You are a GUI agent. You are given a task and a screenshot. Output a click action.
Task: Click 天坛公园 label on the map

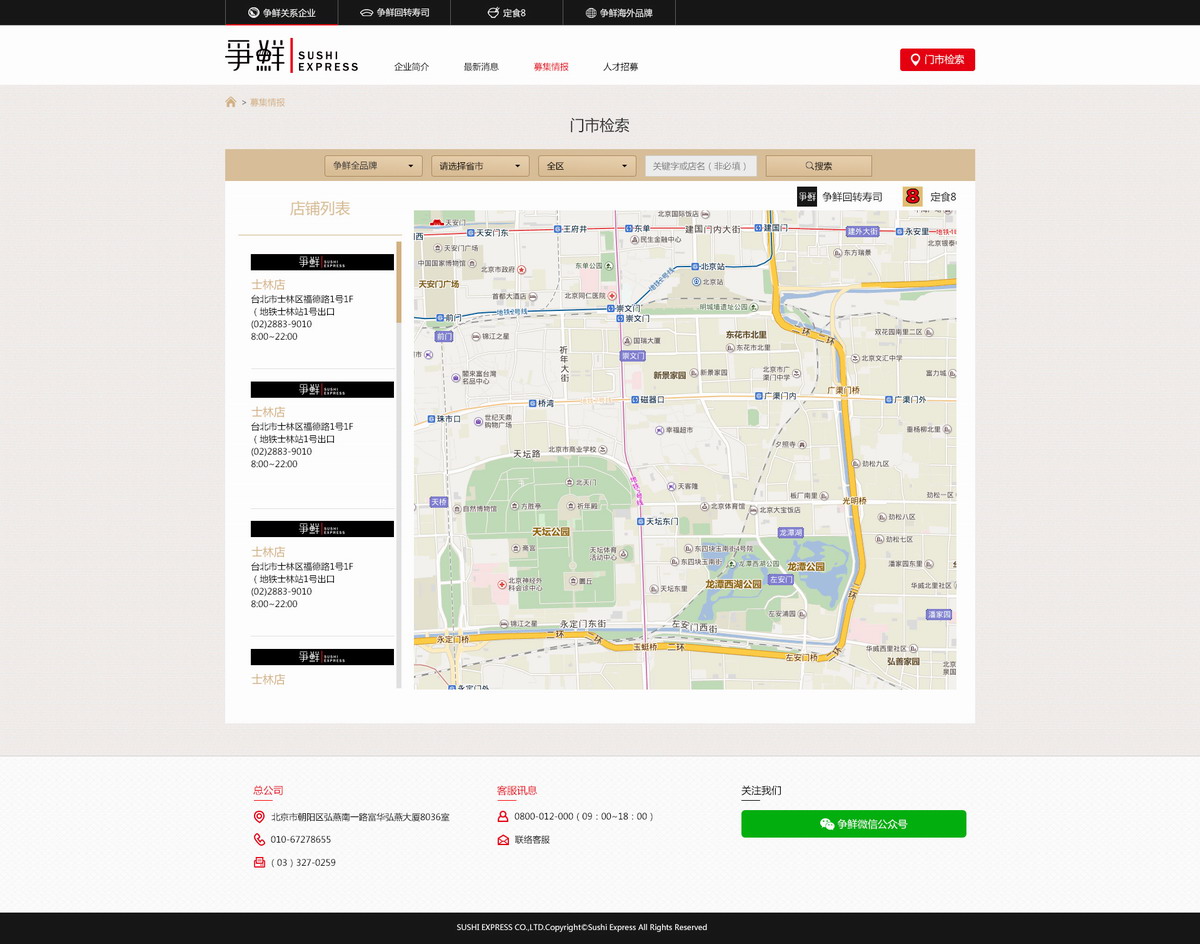click(x=550, y=532)
